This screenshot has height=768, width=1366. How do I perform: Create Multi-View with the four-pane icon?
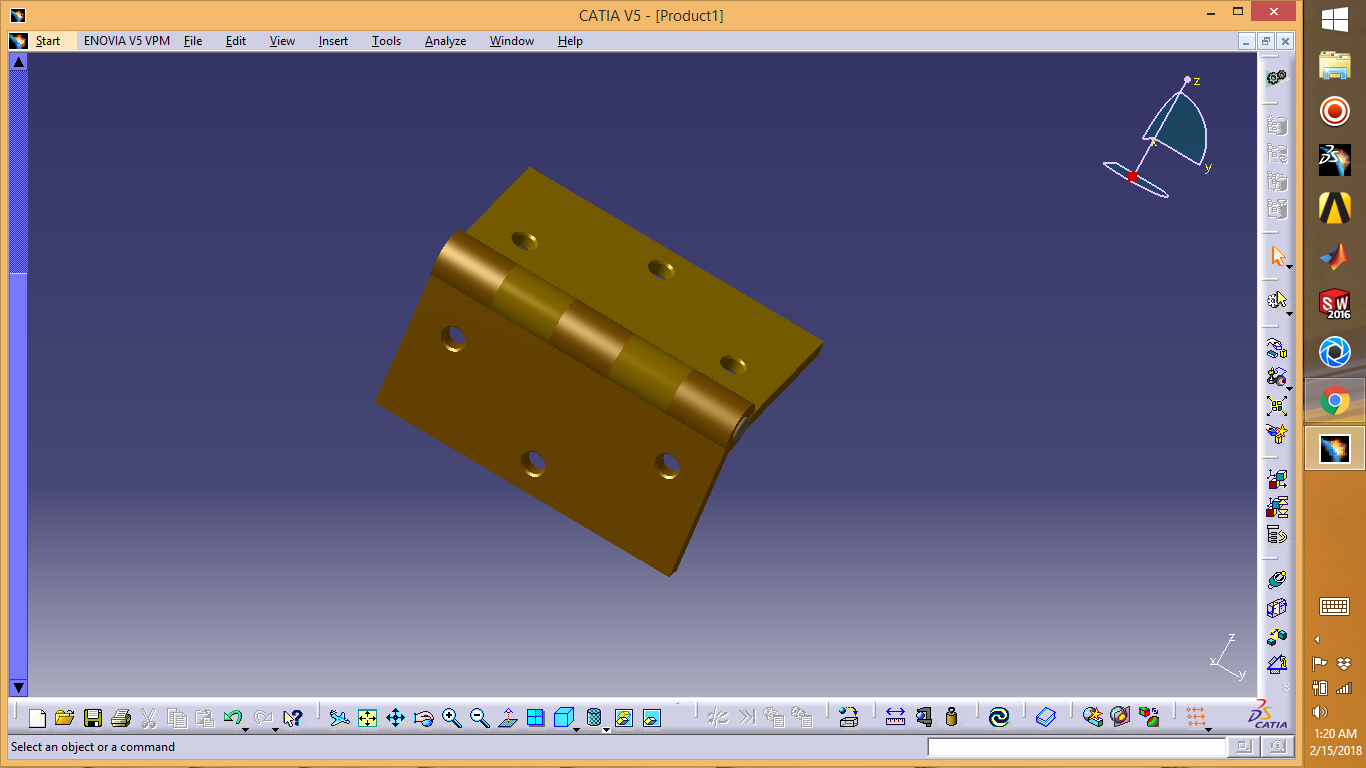[536, 717]
